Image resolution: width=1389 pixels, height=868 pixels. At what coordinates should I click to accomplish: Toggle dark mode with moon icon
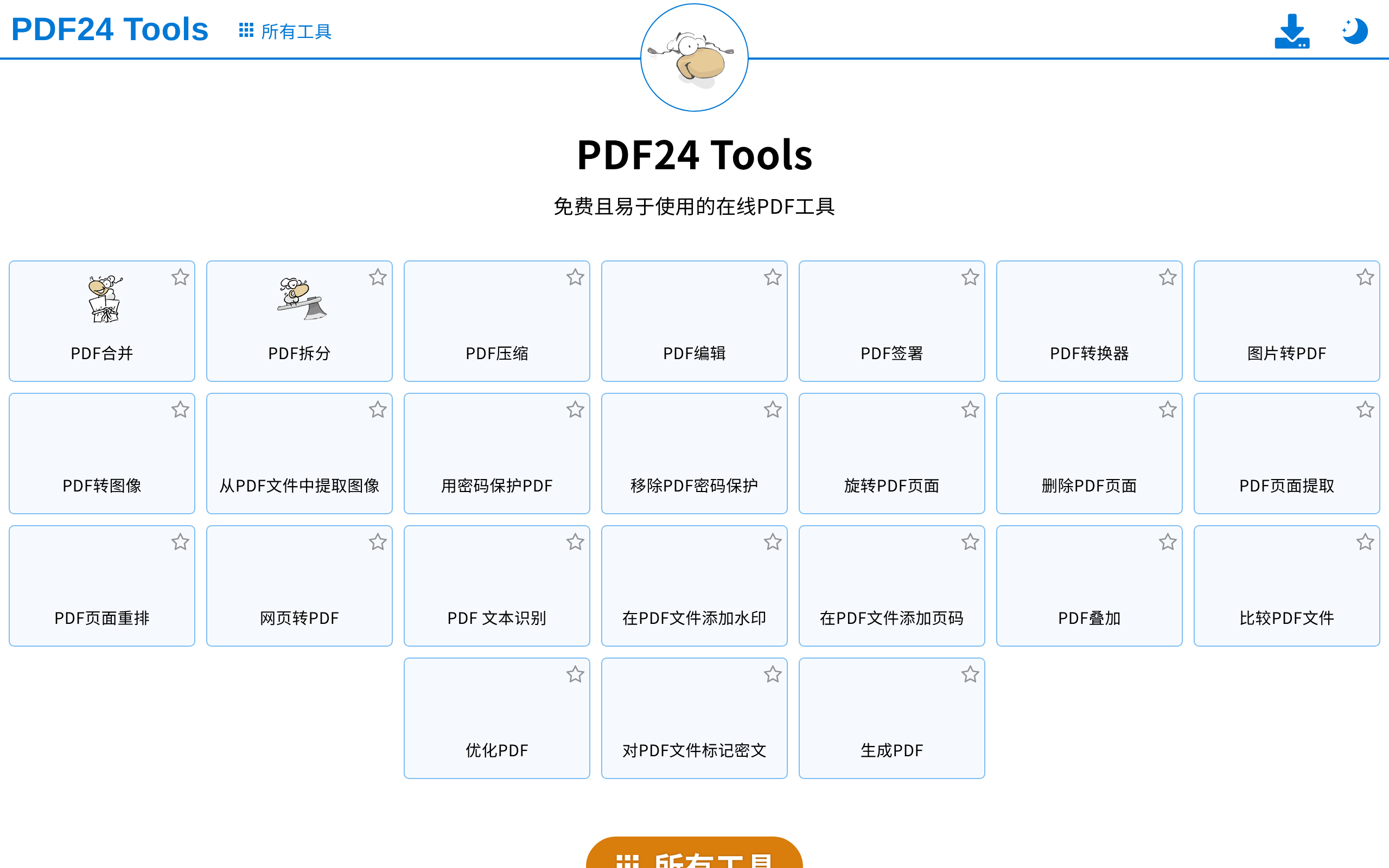pos(1355,31)
